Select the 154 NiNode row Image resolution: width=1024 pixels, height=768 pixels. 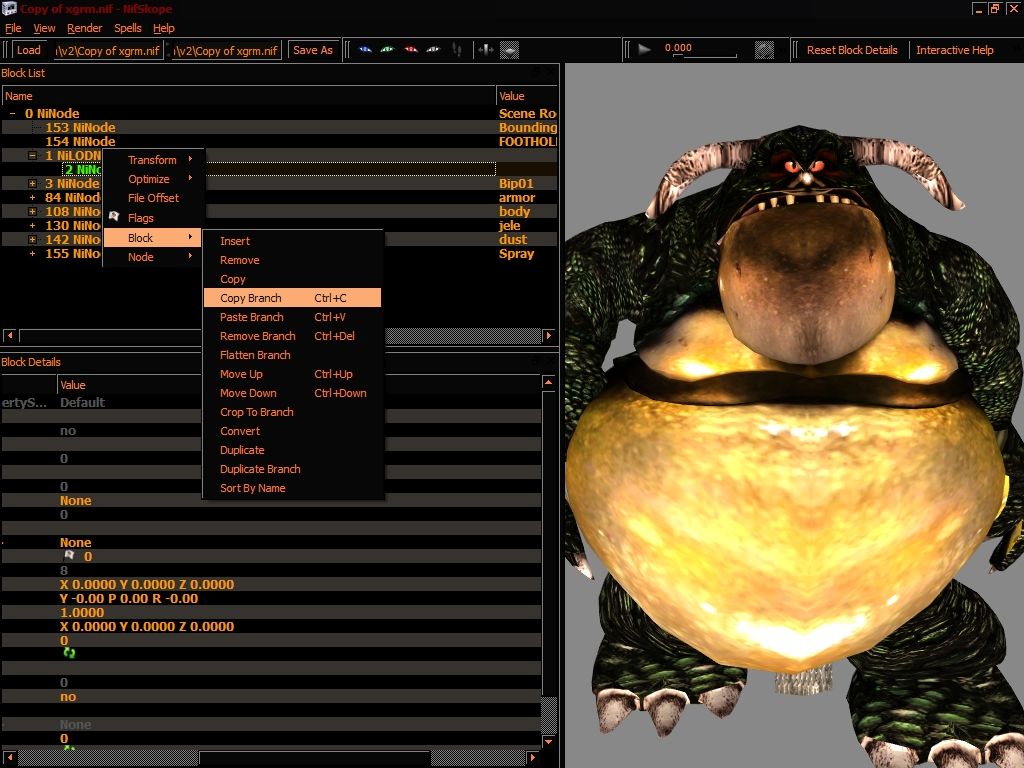pyautogui.click(x=279, y=142)
